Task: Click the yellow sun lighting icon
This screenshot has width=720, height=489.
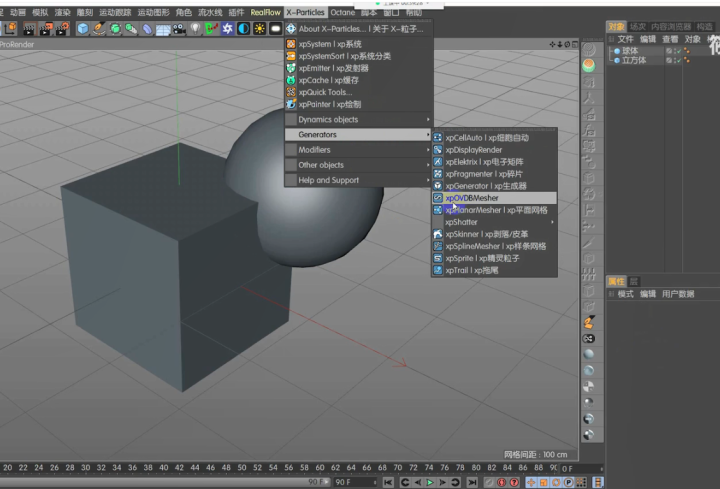Action: [x=259, y=29]
